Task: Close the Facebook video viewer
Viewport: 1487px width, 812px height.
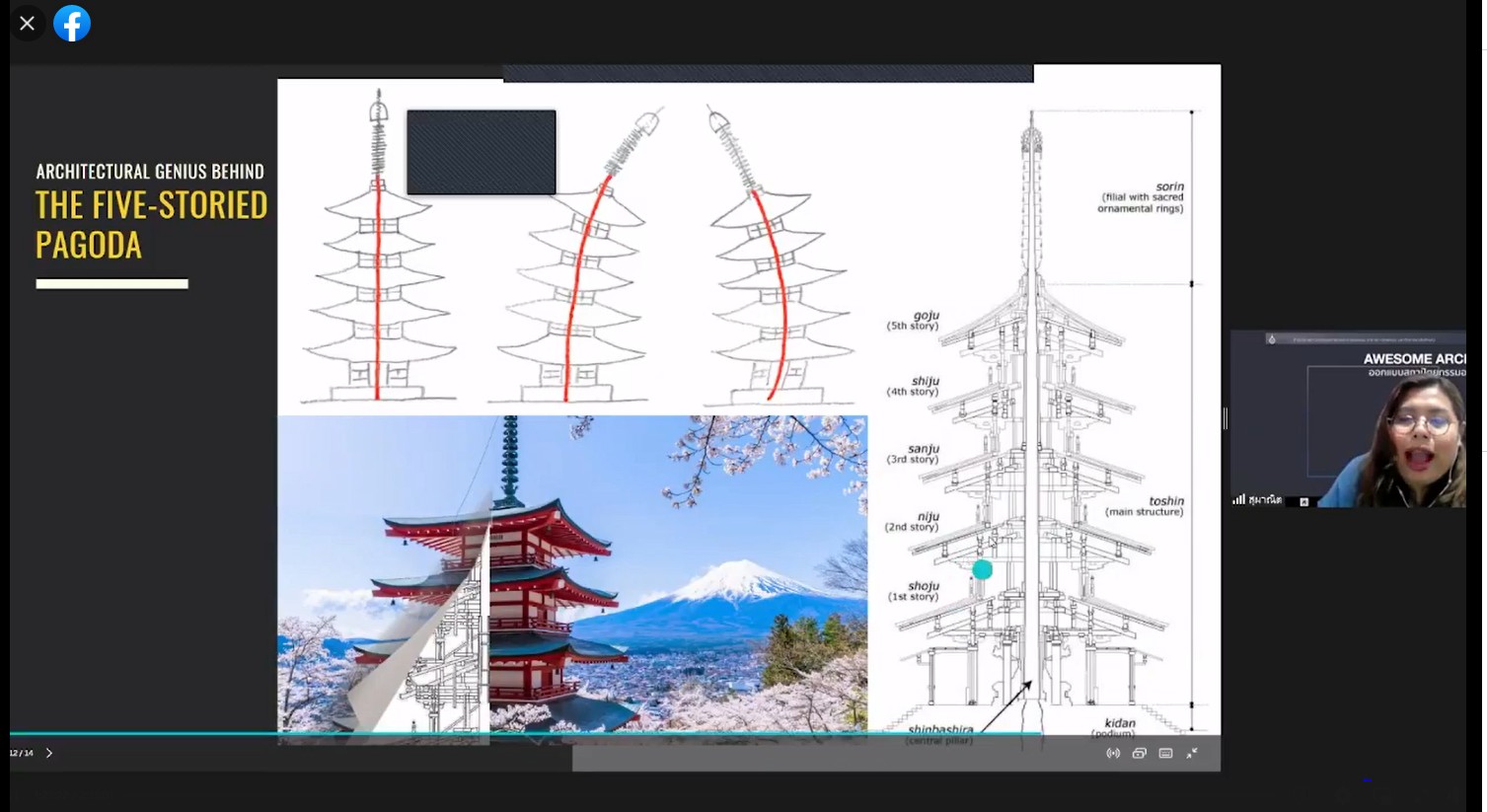Action: [x=28, y=23]
